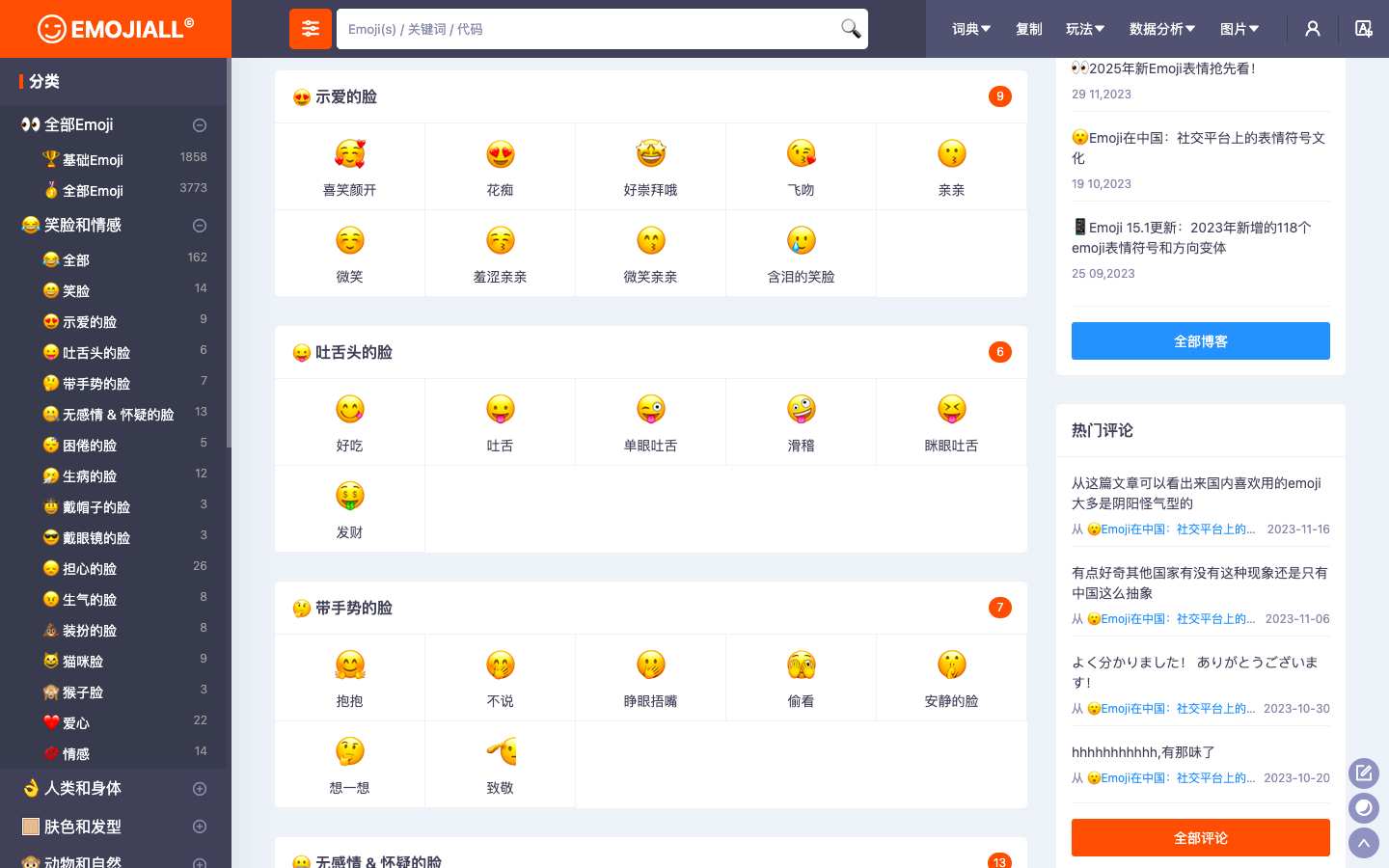Screen dimensions: 1389x868
Task: Select the 致敬 saluting face emoji
Action: pyautogui.click(x=500, y=764)
